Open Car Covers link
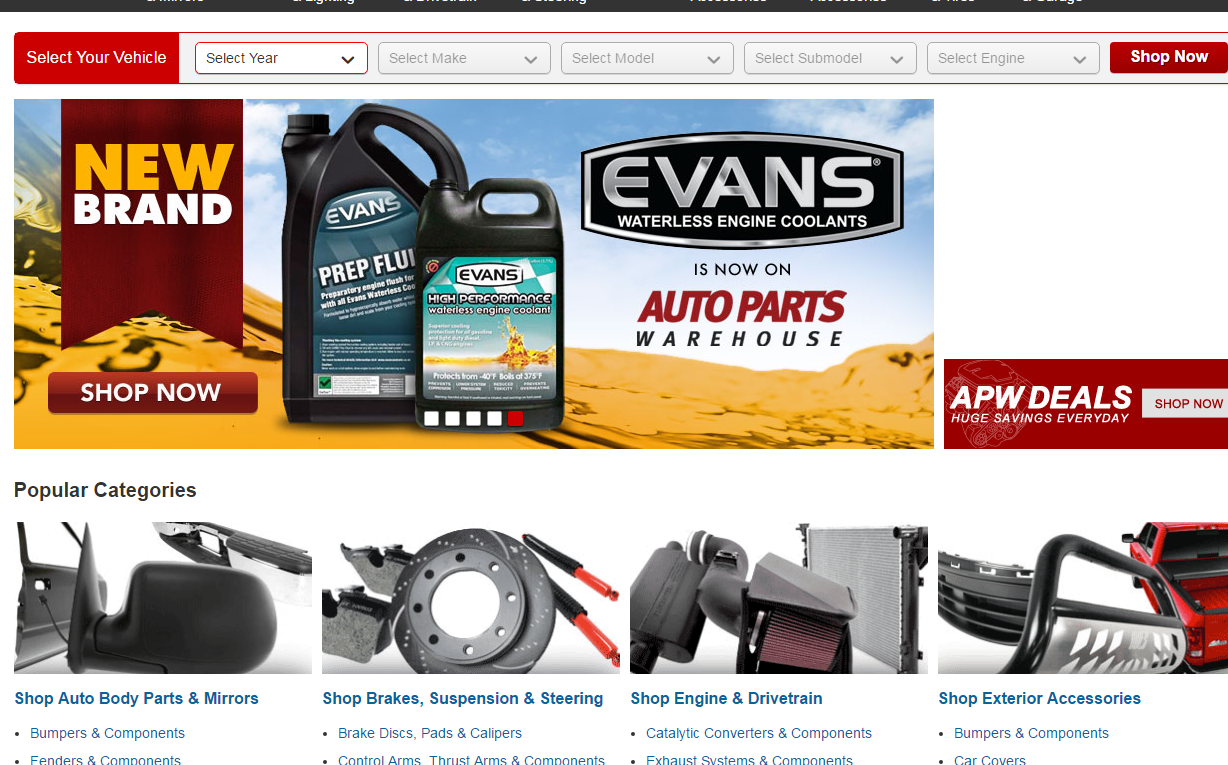The width and height of the screenshot is (1228, 765). [990, 760]
